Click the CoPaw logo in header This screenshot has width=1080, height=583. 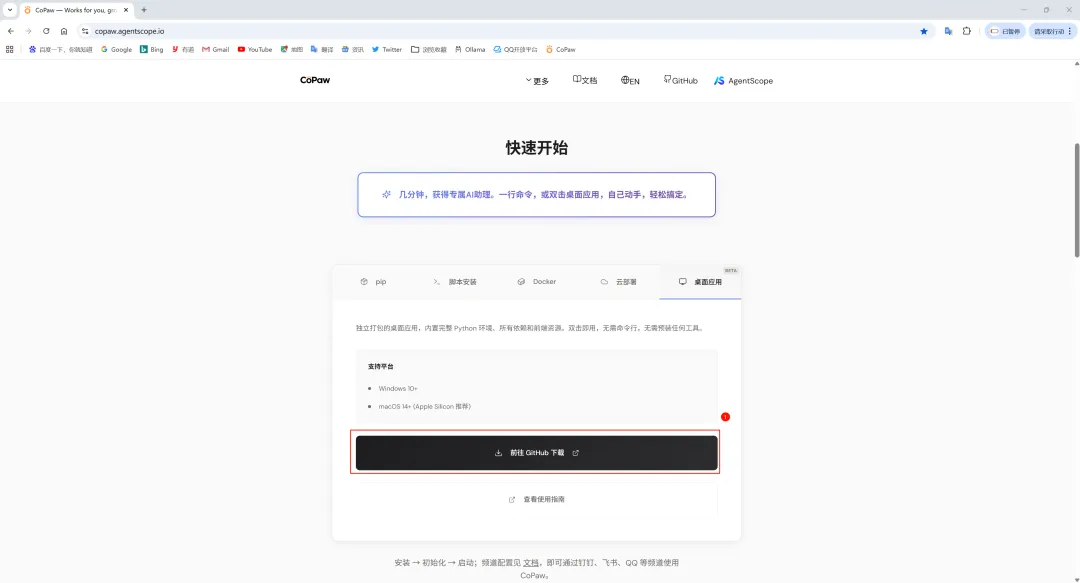315,80
